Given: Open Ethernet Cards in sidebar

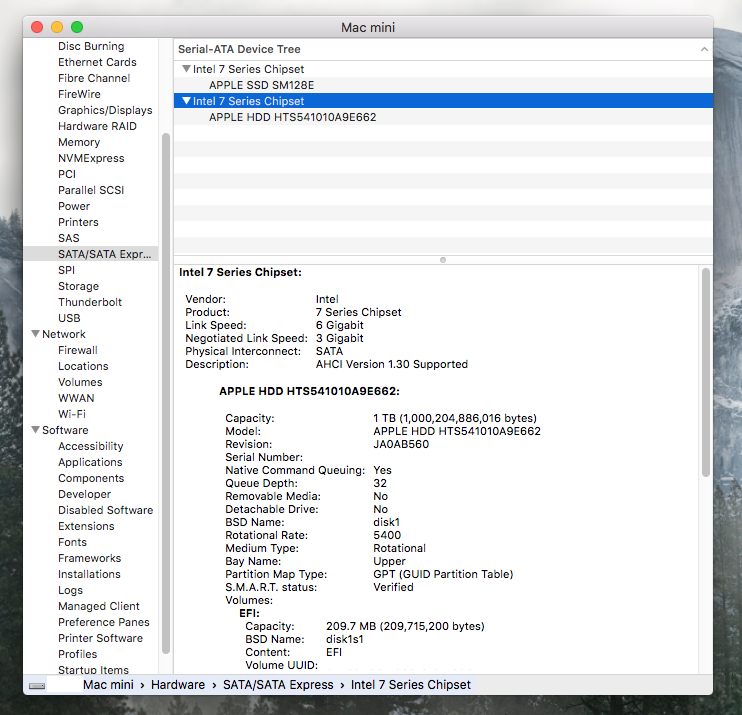Looking at the screenshot, I should click(x=97, y=62).
